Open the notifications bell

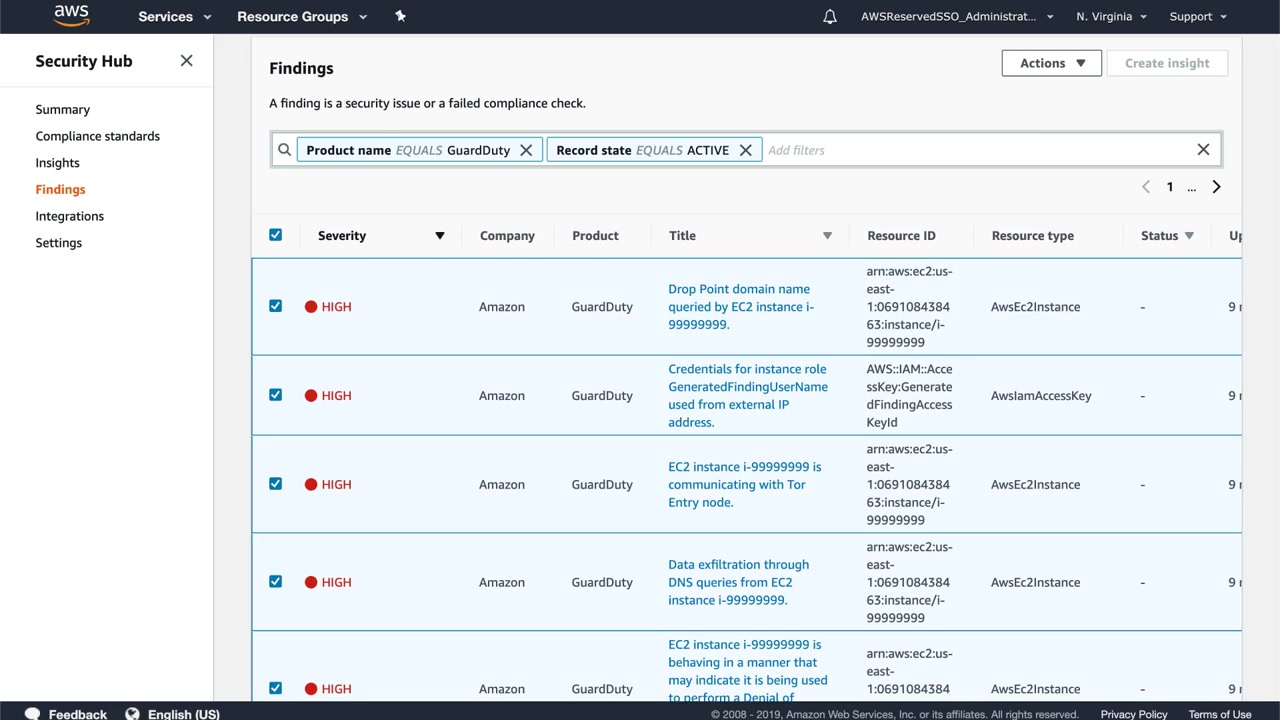point(829,17)
